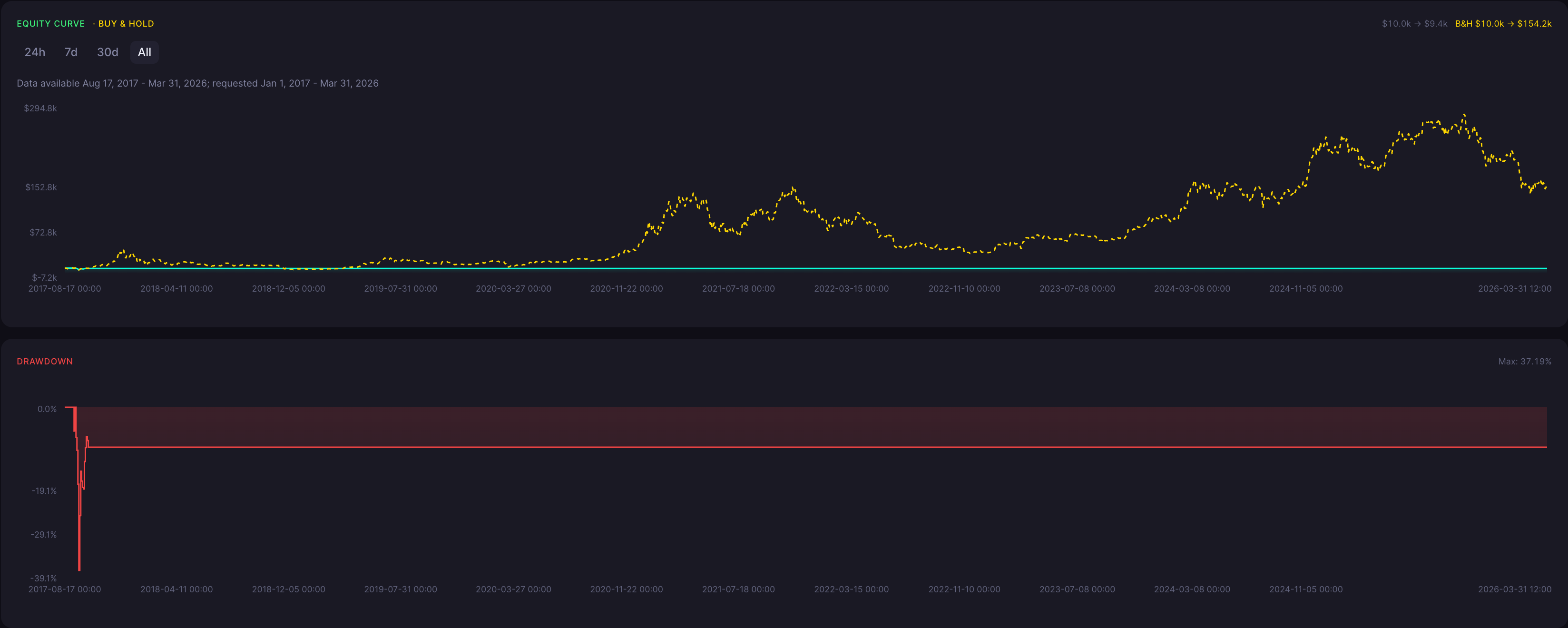1568x628 pixels.
Task: Select the 7d time range tab
Action: coord(71,52)
